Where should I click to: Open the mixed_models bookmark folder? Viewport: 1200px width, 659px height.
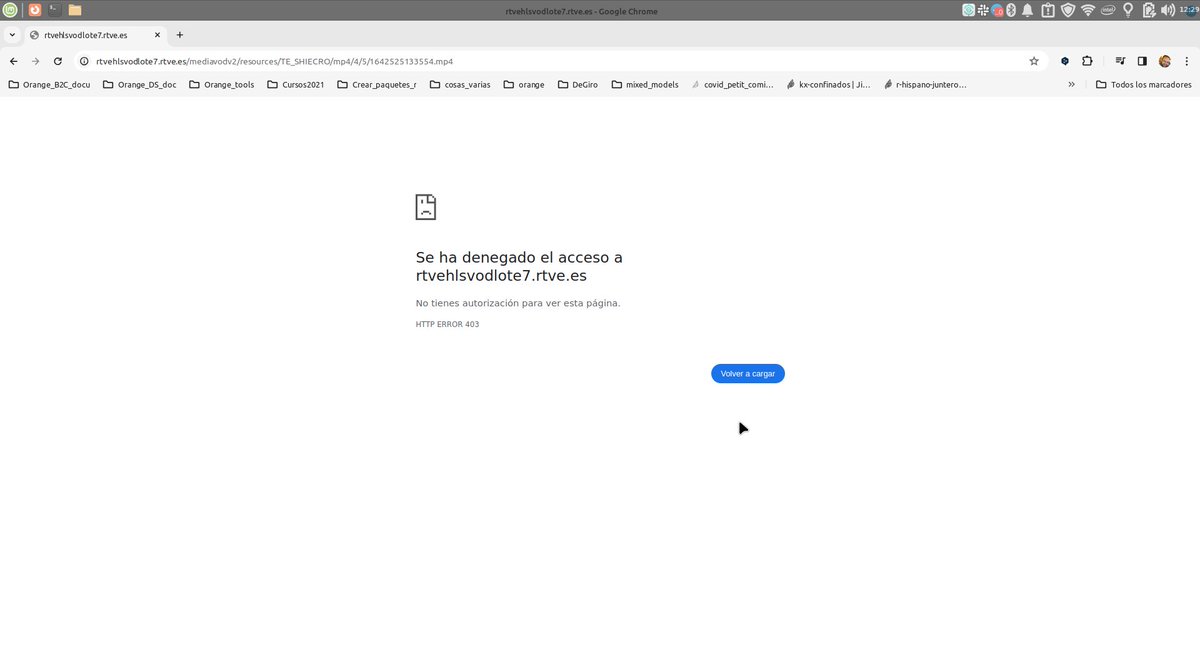tap(645, 85)
